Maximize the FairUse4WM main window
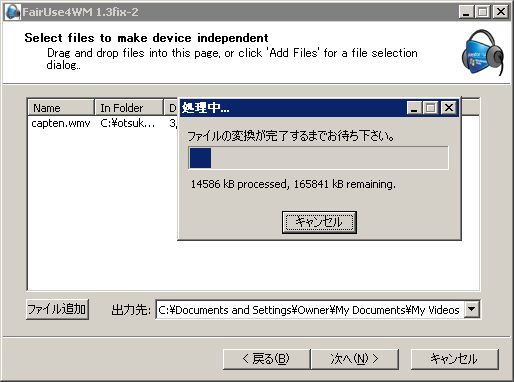514x382 pixels. 482,12
